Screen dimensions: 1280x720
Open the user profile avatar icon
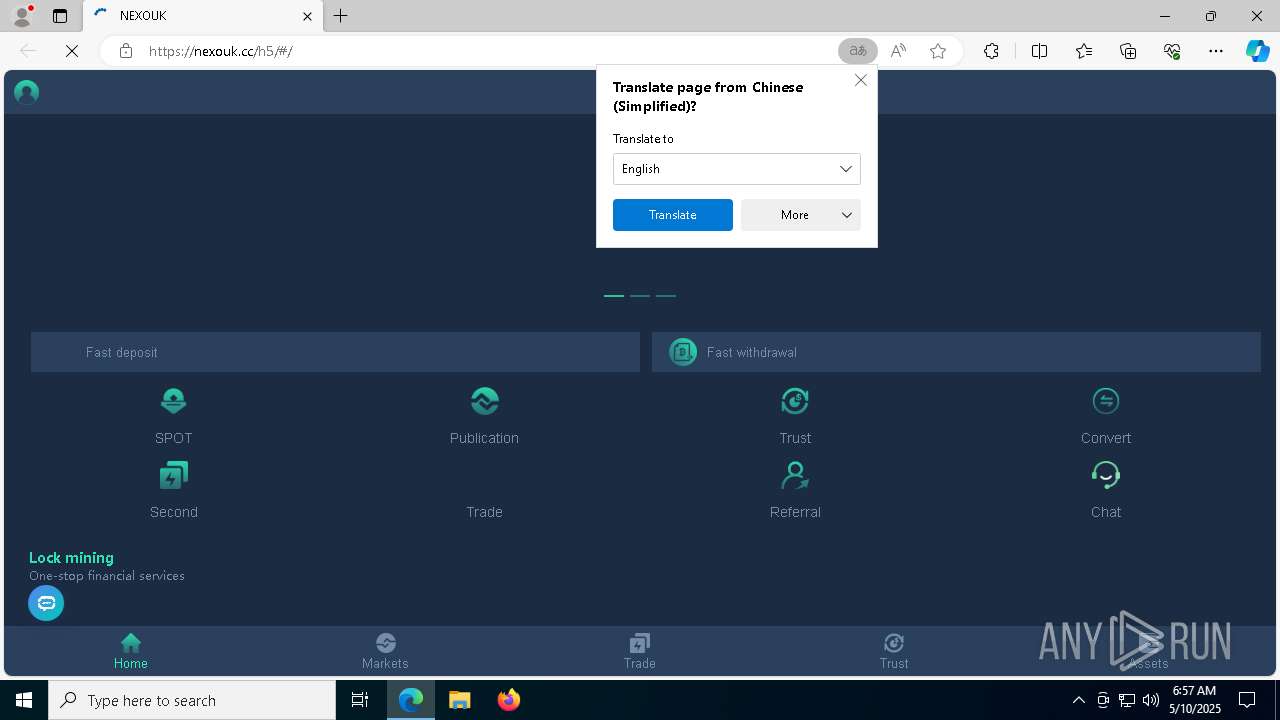[27, 92]
